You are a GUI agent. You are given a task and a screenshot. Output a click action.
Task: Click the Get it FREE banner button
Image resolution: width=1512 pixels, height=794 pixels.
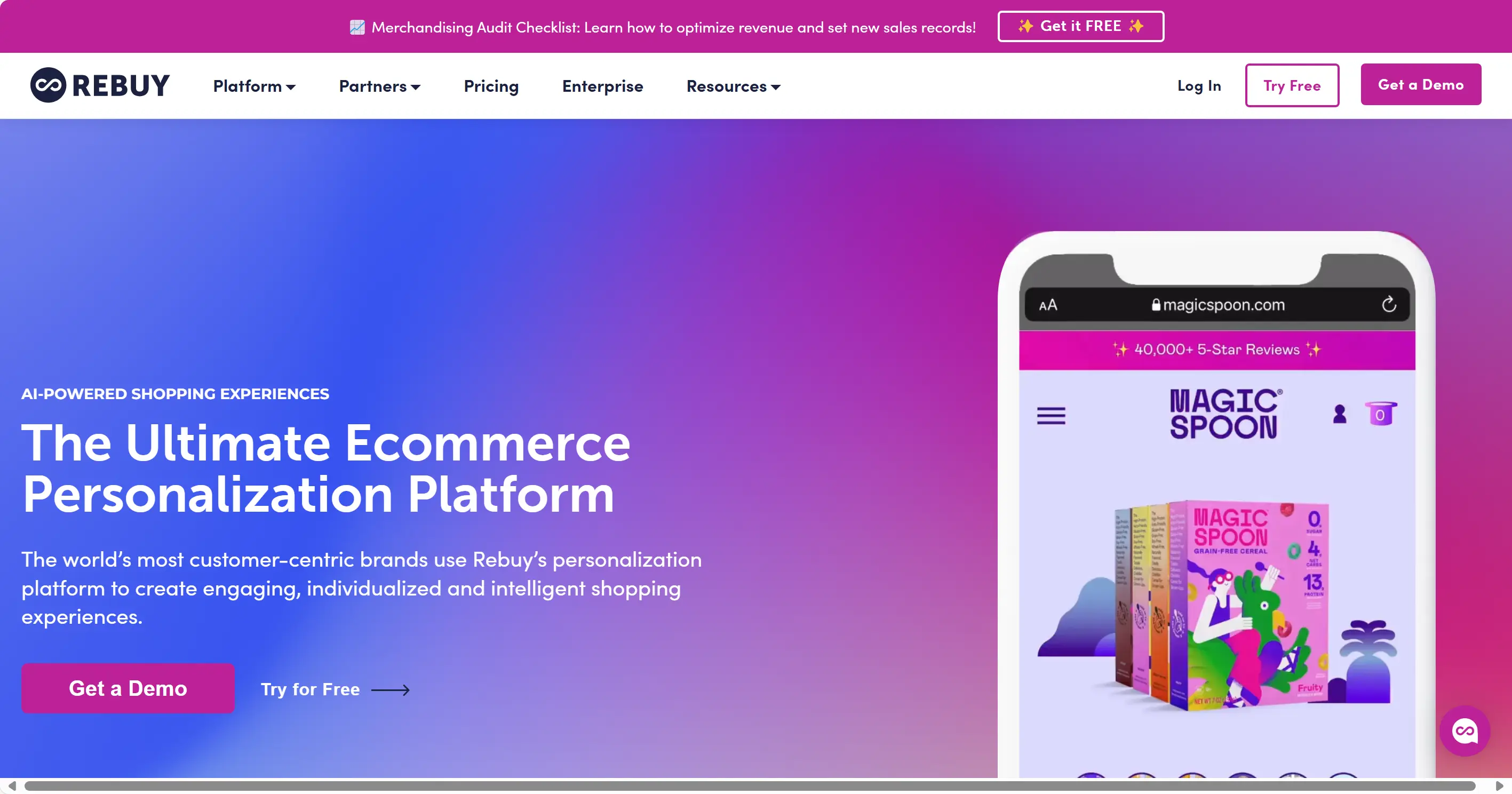pos(1080,26)
